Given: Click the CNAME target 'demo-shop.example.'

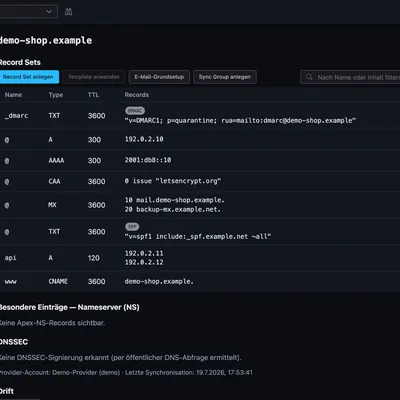Looking at the screenshot, I should [159, 281].
